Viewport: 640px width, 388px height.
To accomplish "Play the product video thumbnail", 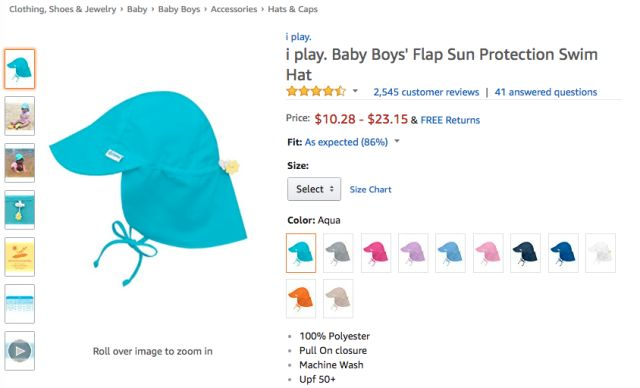I will tap(20, 350).
